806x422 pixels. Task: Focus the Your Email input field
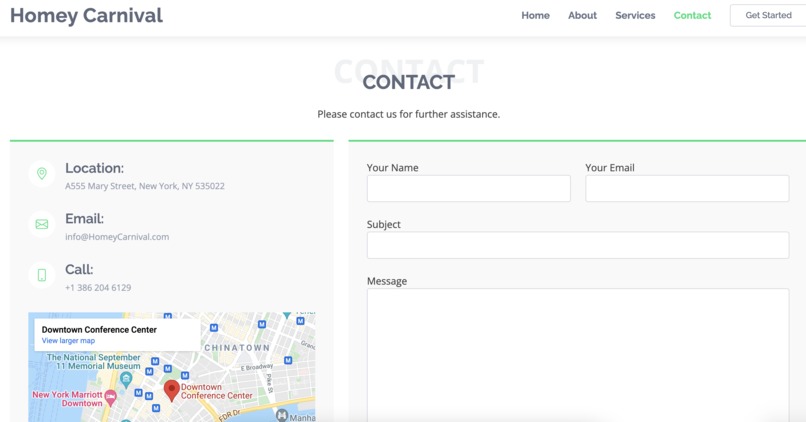click(687, 188)
